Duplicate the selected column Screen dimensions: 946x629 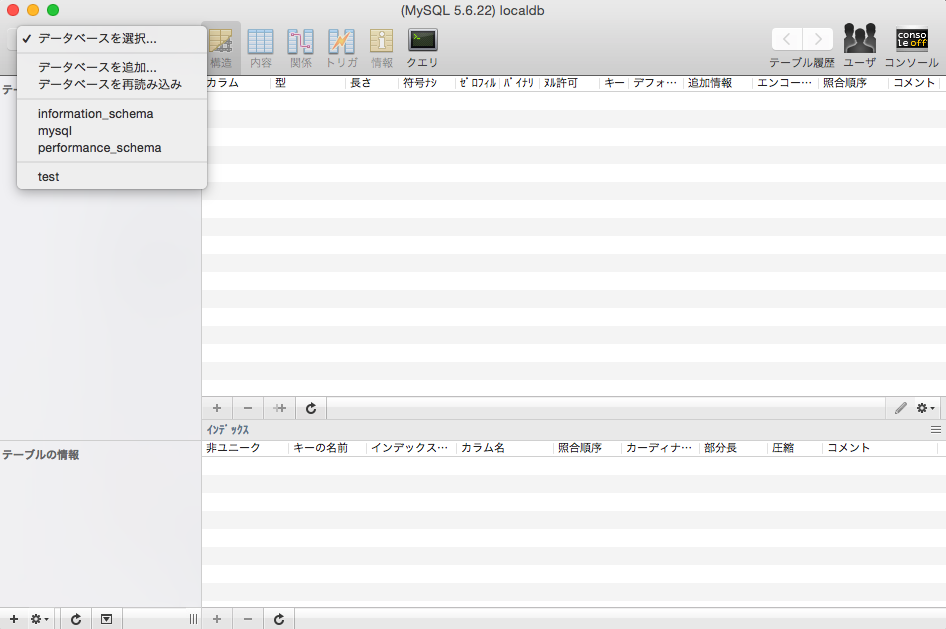(x=279, y=408)
